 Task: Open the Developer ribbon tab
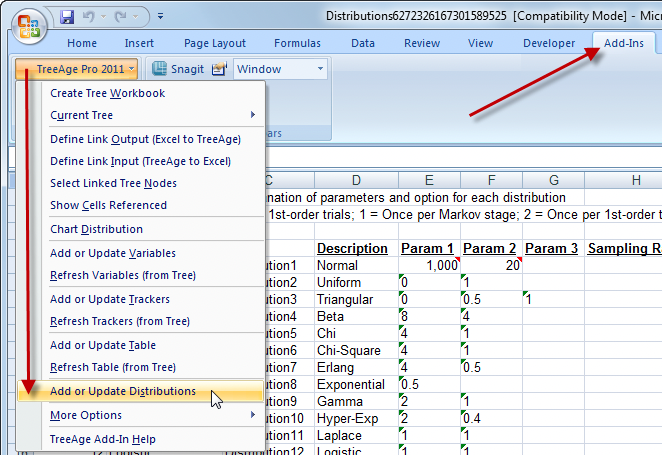549,43
